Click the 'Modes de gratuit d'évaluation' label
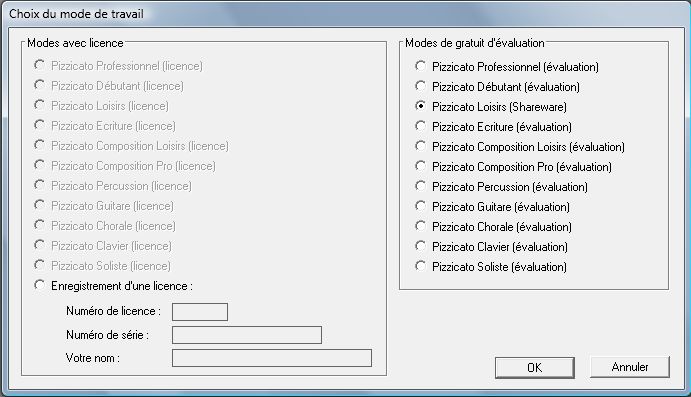The width and height of the screenshot is (691, 397). point(475,43)
